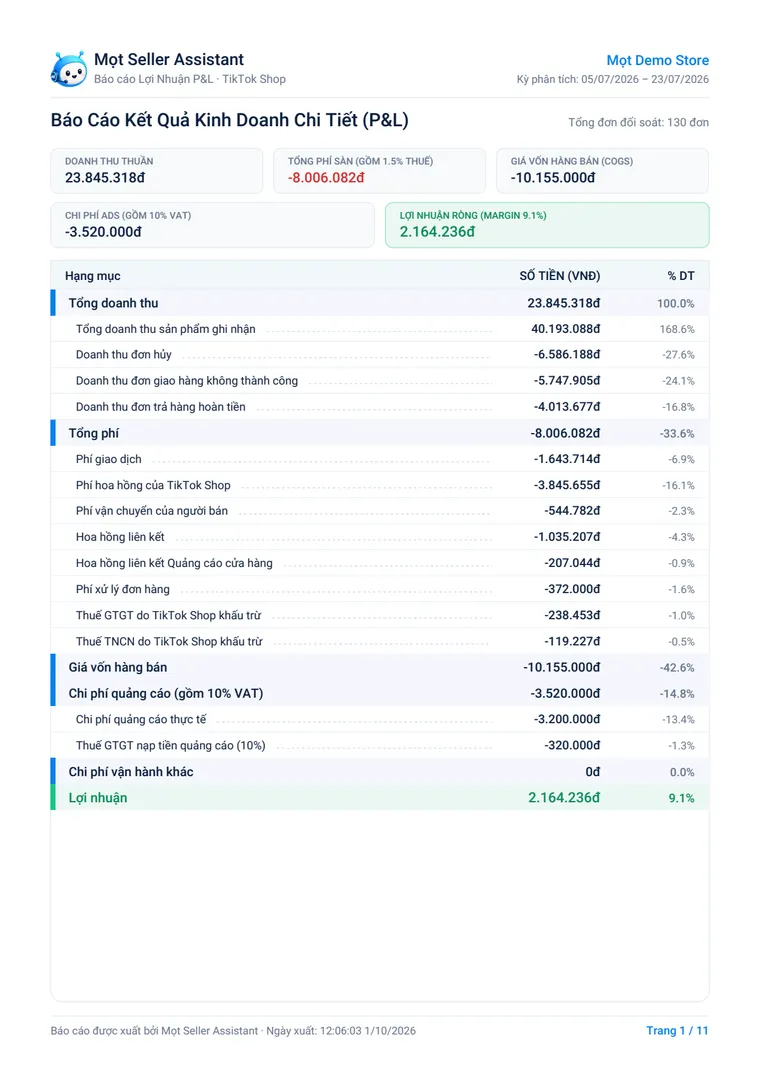Screen dimensions: 760x1074
Task: Click the Doanh thu đơn hủy row label
Action: [x=123, y=355]
